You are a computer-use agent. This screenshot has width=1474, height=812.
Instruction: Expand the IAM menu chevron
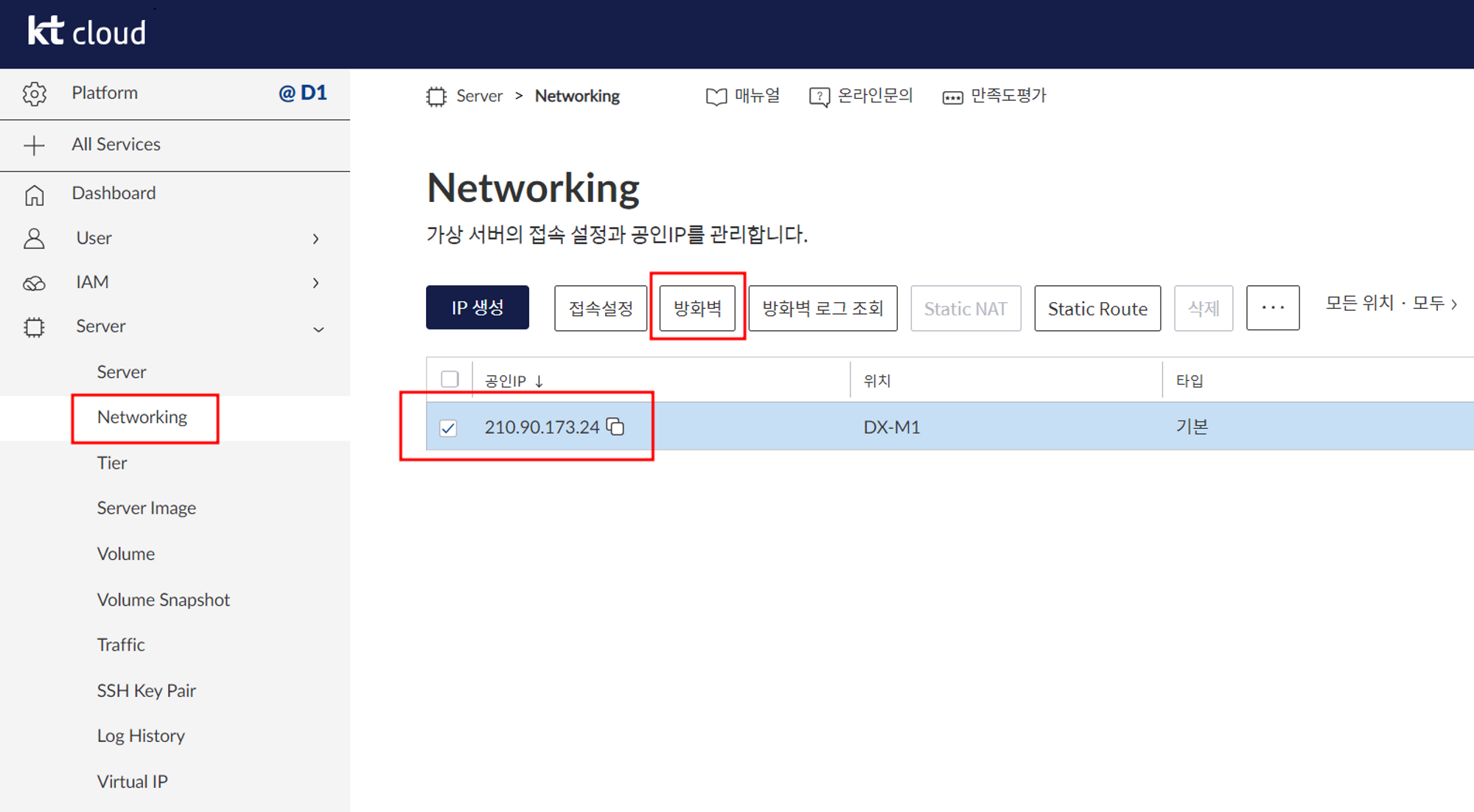(x=315, y=283)
